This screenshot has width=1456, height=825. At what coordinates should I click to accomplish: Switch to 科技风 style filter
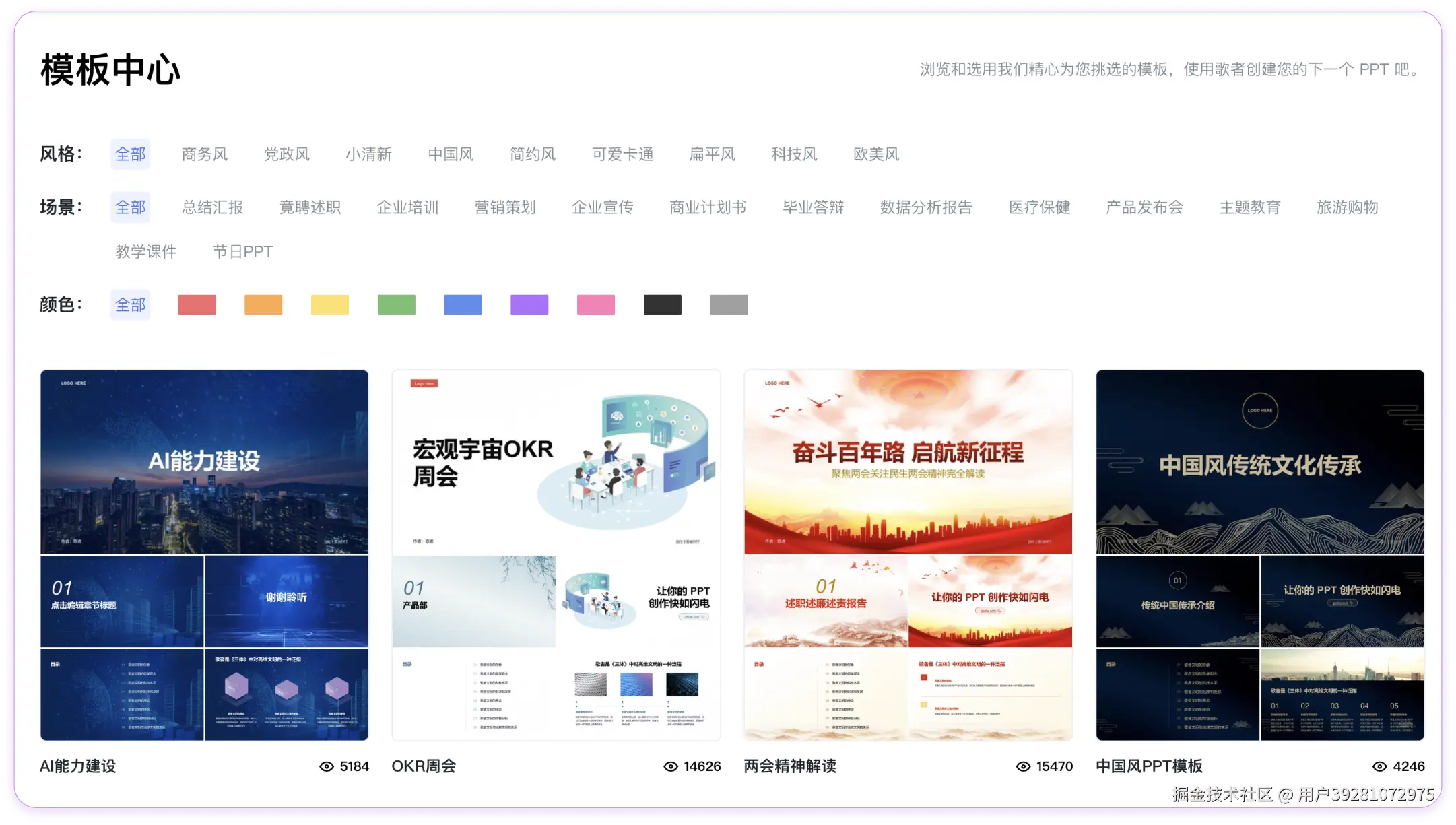[x=794, y=154]
